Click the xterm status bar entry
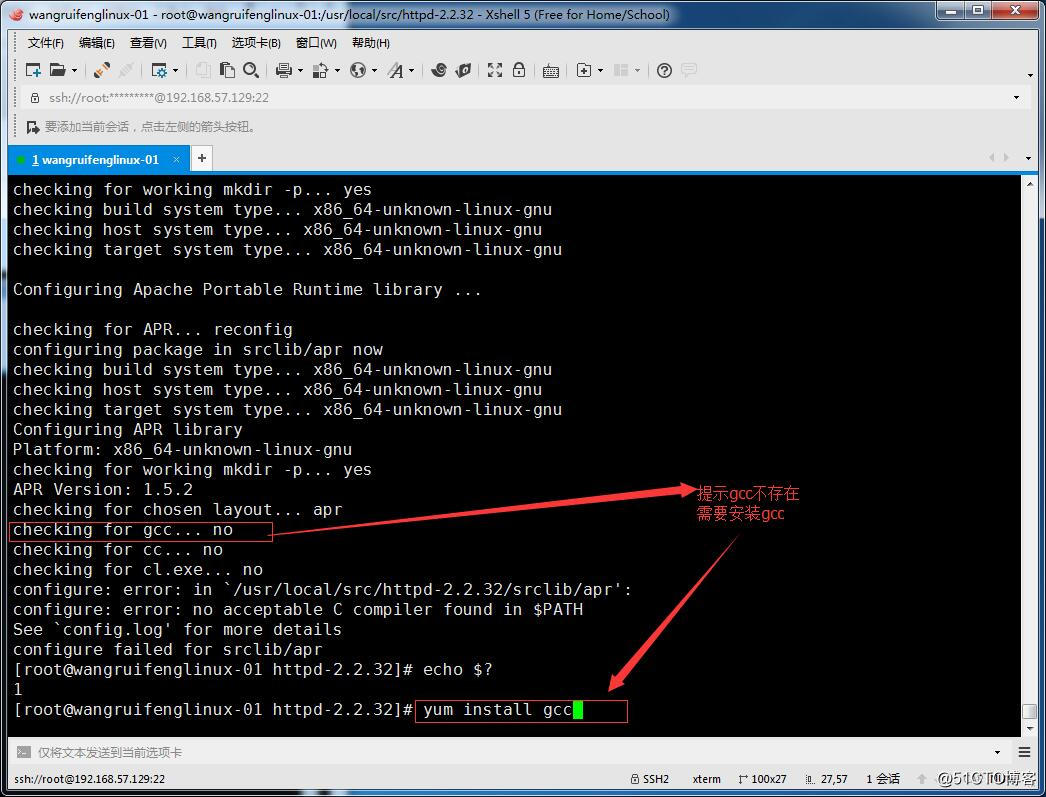Screen dimensions: 1046x797 pyautogui.click(x=706, y=779)
